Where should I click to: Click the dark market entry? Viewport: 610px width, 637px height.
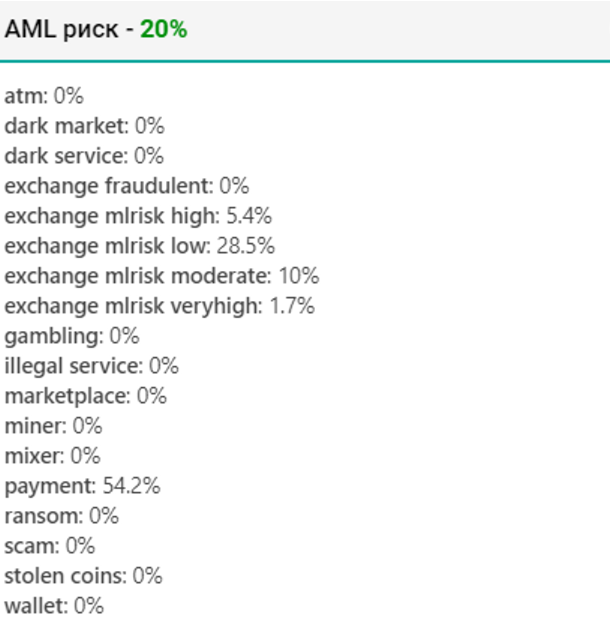[84, 126]
